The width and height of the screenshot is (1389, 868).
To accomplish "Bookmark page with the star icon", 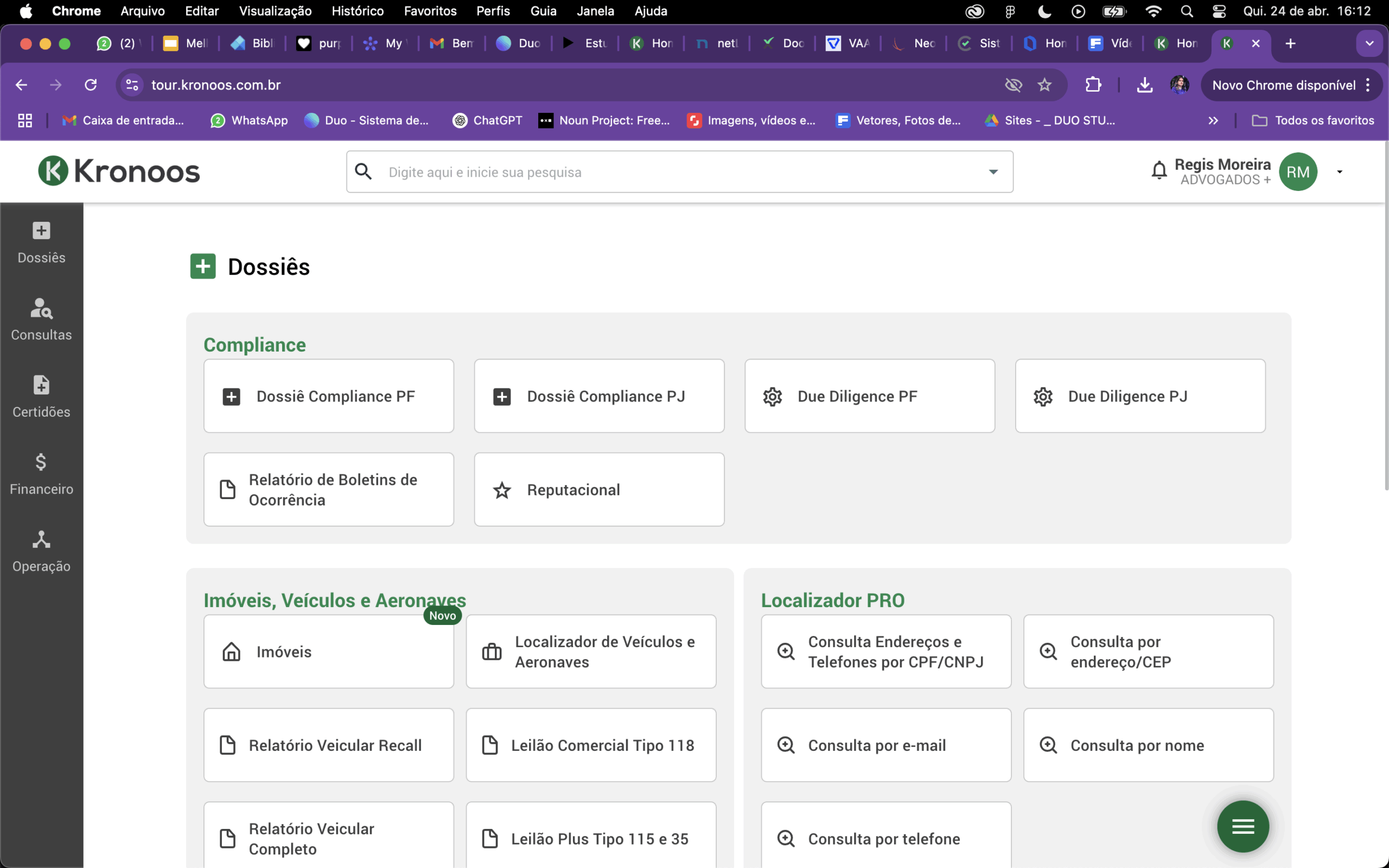I will (x=1044, y=85).
